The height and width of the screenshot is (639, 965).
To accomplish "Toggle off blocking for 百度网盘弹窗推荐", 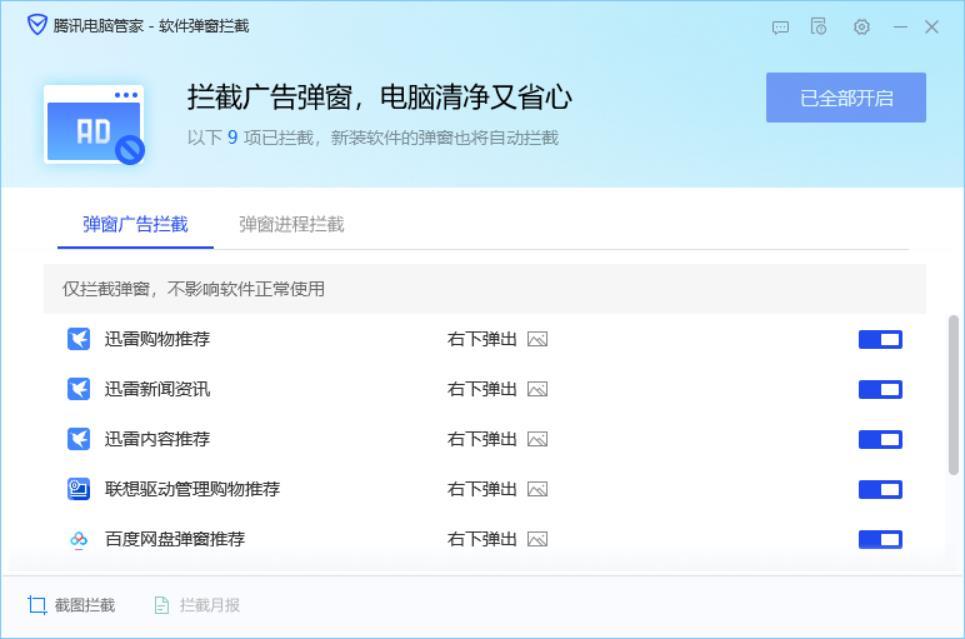I will point(880,539).
